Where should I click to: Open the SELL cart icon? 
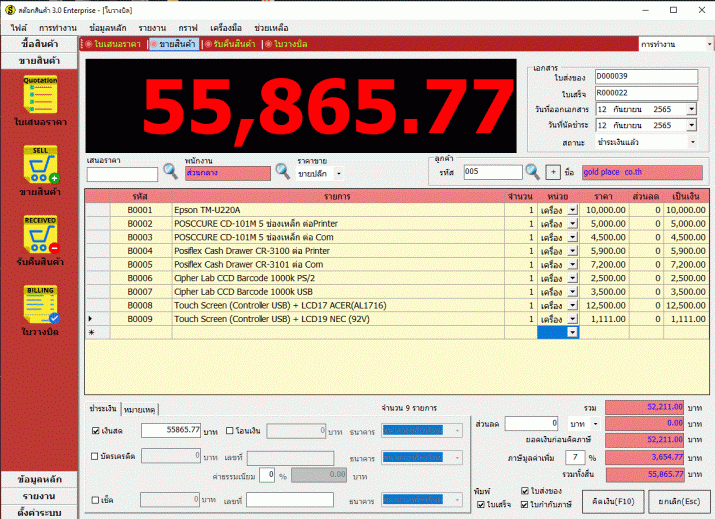[x=41, y=164]
